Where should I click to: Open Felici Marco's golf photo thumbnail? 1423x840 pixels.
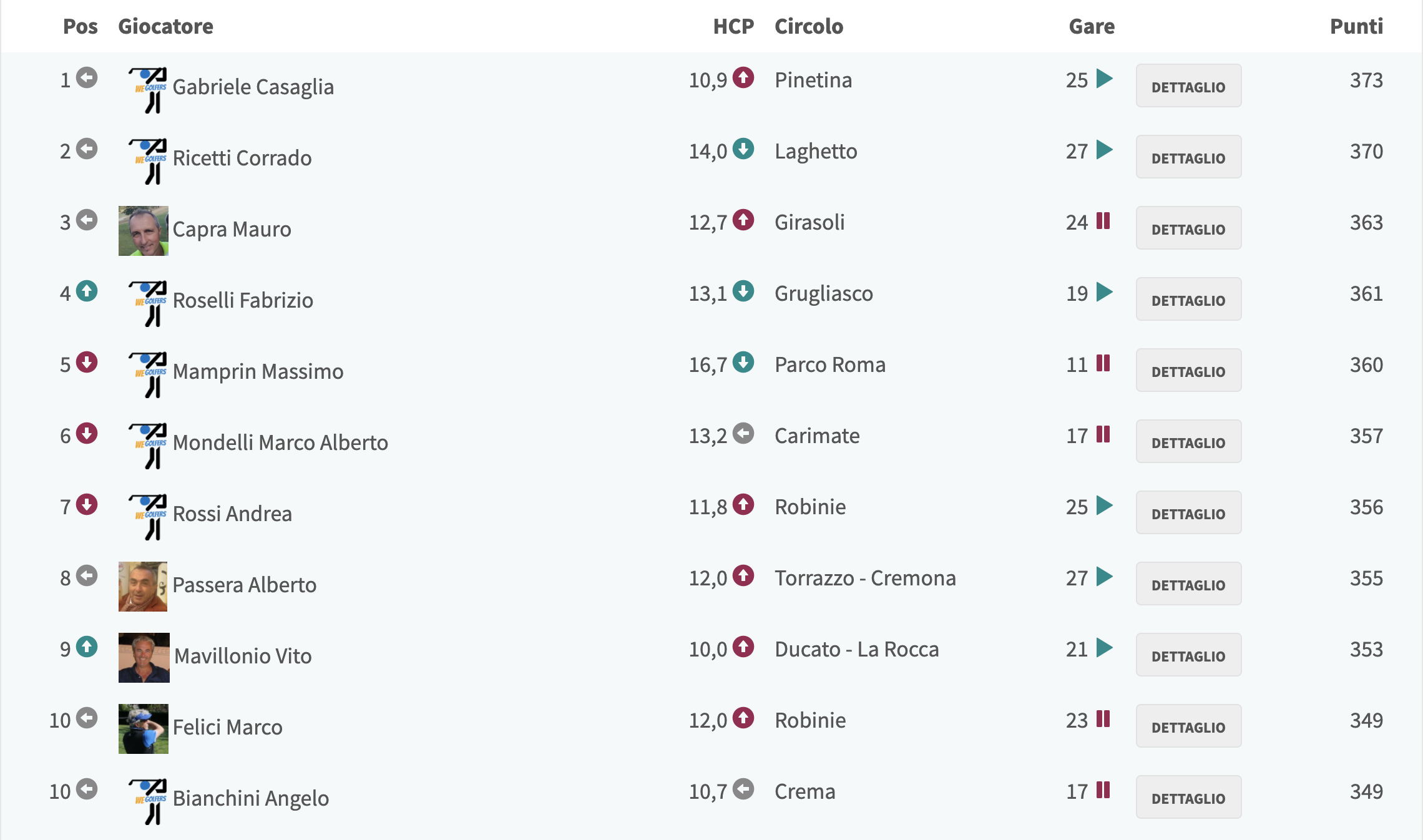click(x=144, y=729)
